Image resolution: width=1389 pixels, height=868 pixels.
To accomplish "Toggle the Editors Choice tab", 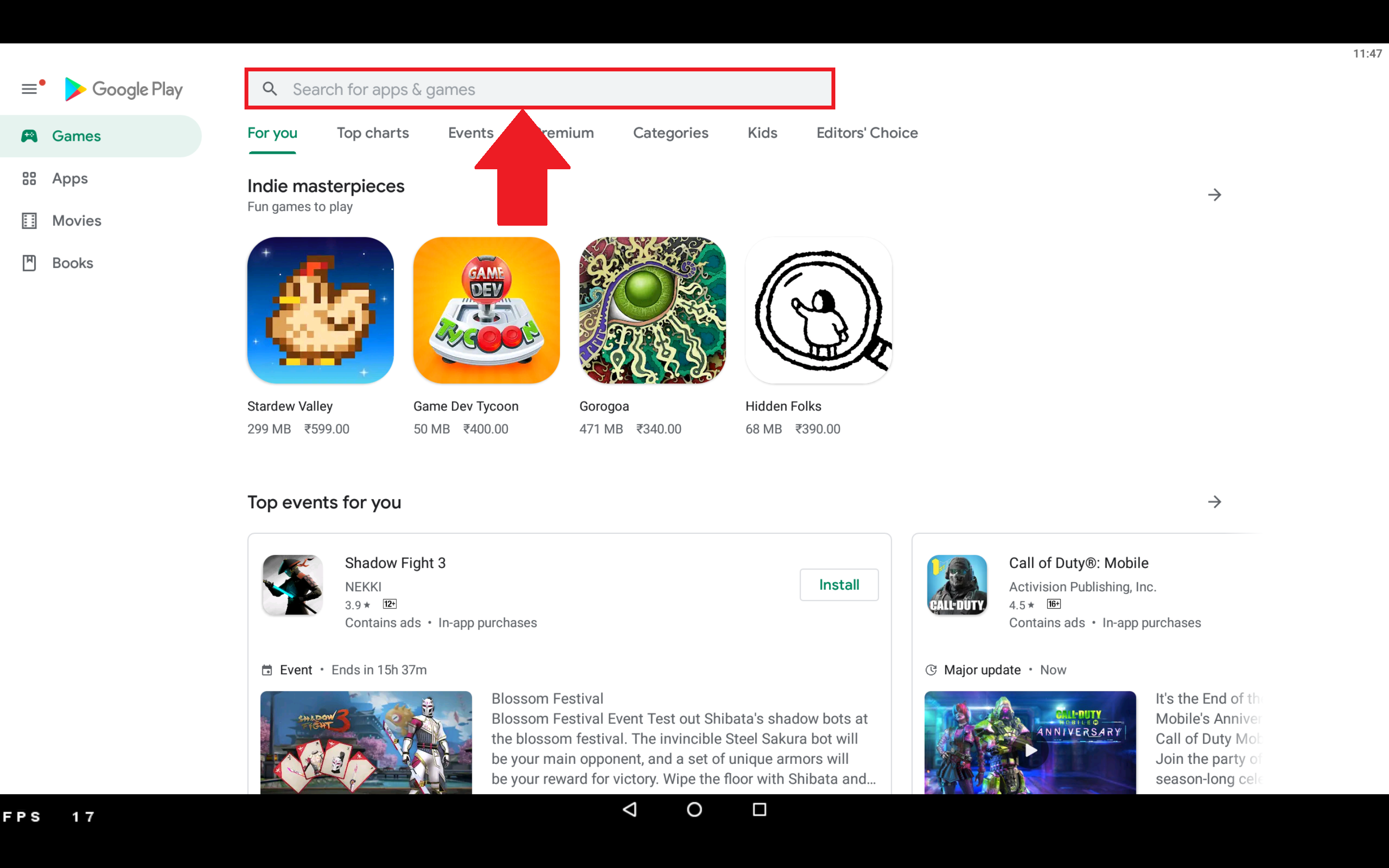I will [866, 133].
